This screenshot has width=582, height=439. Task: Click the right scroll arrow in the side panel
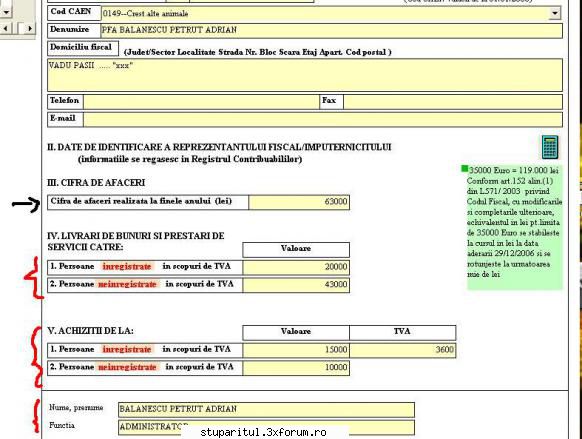[x=30, y=28]
